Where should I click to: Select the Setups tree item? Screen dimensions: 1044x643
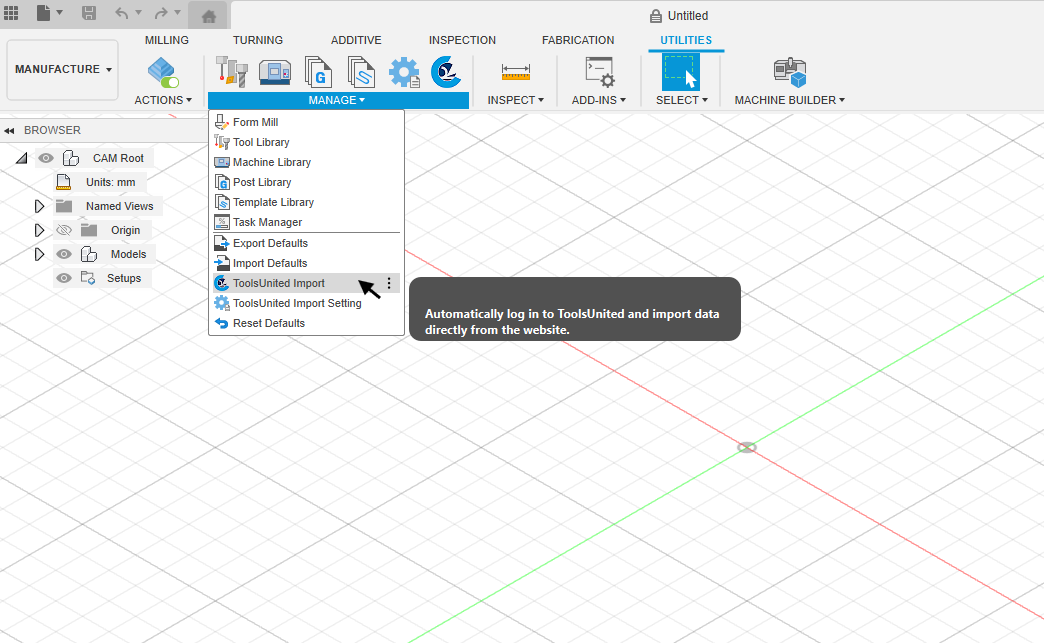click(x=124, y=278)
